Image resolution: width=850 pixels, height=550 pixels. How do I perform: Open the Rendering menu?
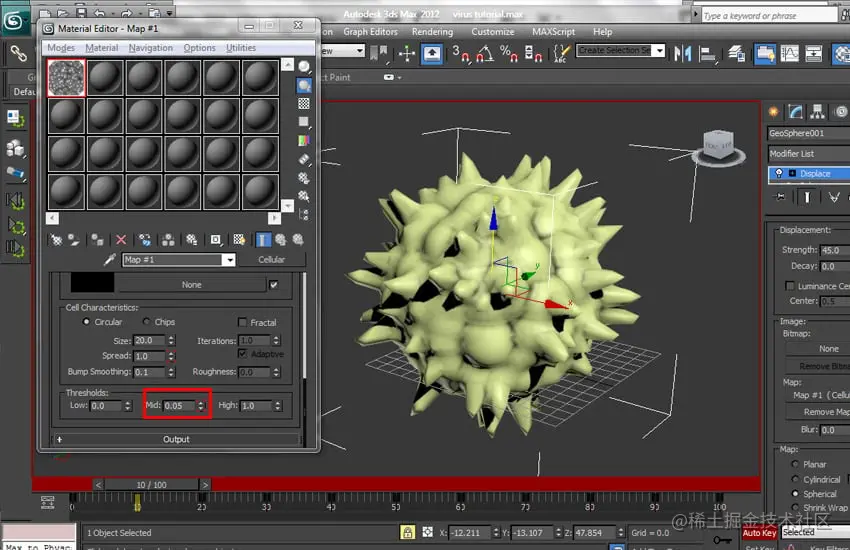pyautogui.click(x=432, y=32)
